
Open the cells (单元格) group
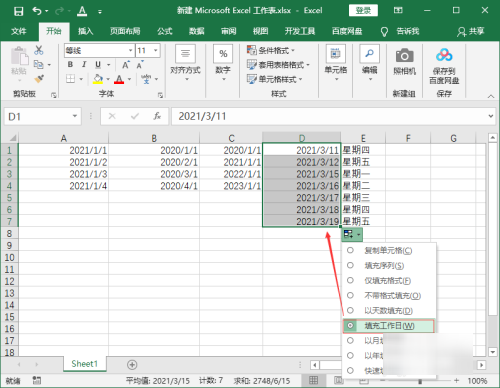pos(336,63)
